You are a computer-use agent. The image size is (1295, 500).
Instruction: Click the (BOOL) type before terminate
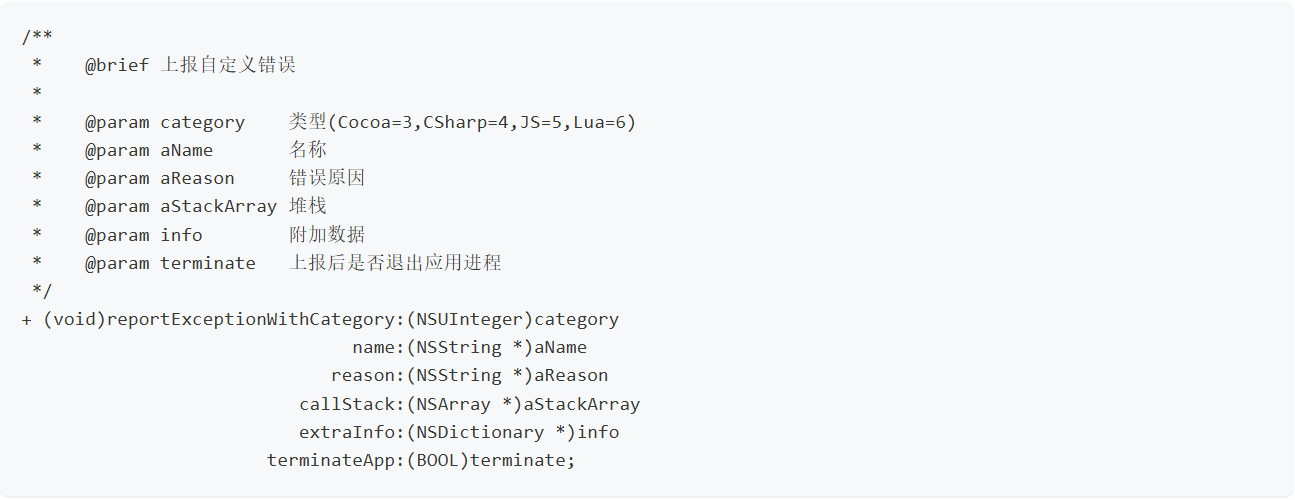(437, 461)
